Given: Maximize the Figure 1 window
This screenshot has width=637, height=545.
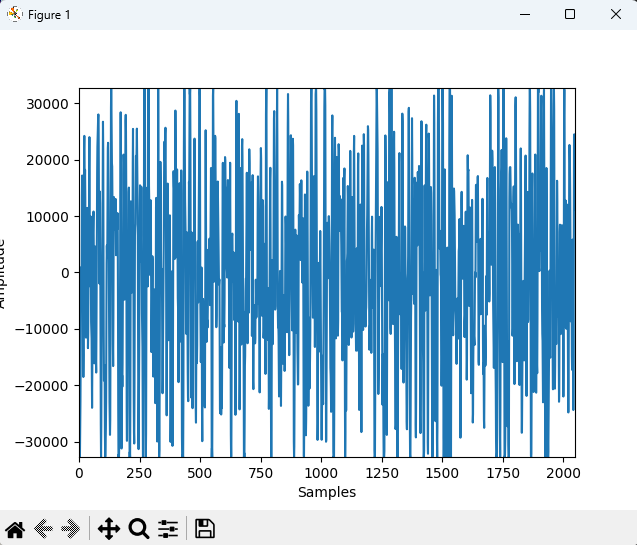Looking at the screenshot, I should 570,14.
